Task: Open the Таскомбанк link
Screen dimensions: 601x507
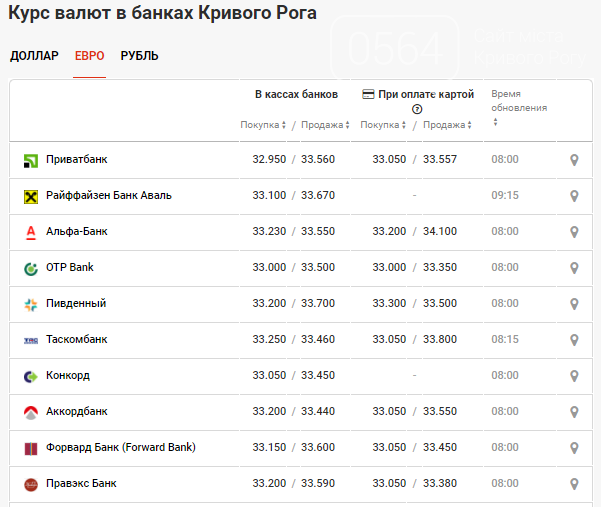Action: [77, 340]
